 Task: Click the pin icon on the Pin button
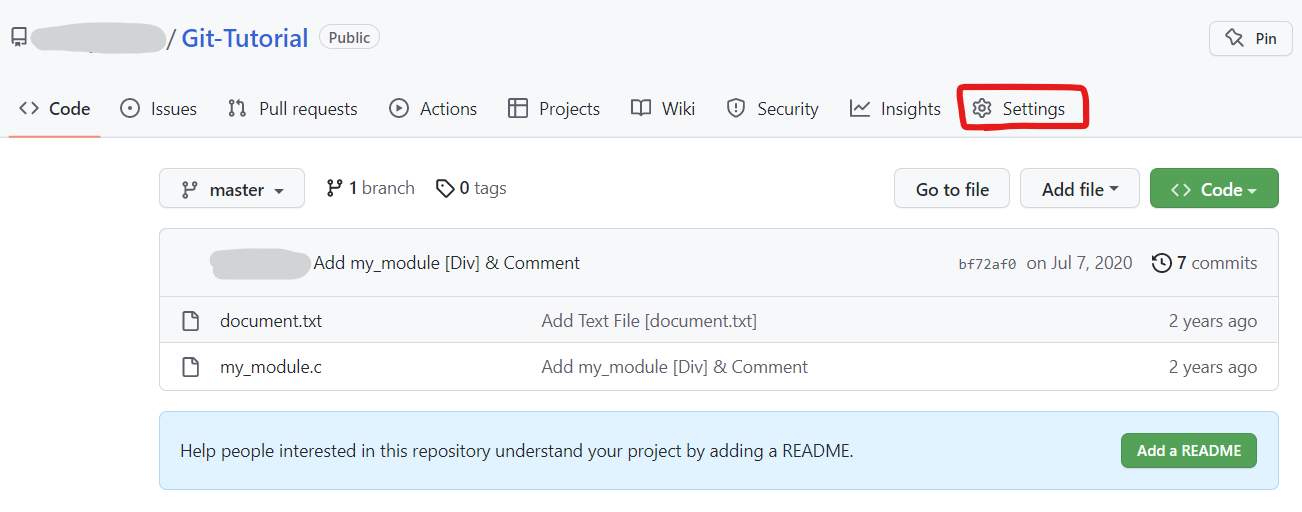pos(1234,38)
